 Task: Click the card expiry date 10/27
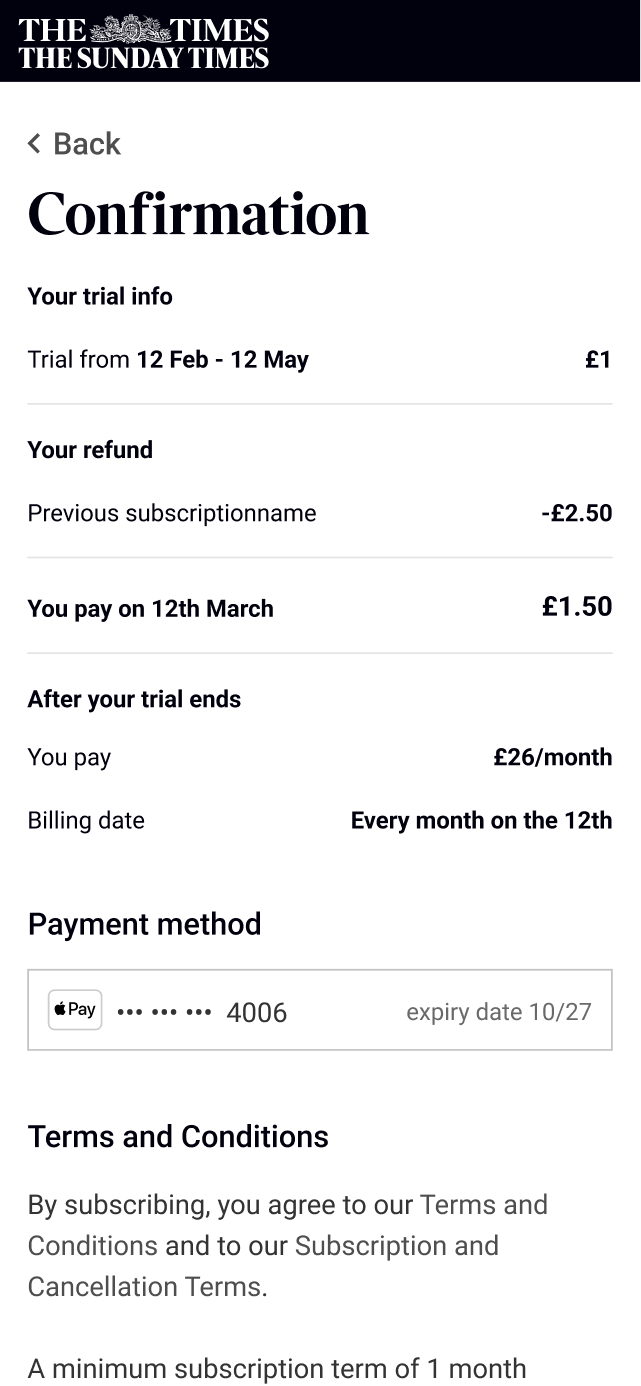coord(498,1012)
